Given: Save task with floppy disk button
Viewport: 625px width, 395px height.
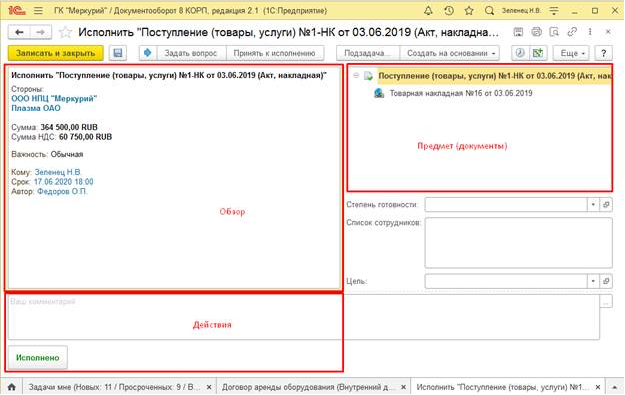Looking at the screenshot, I should (118, 53).
